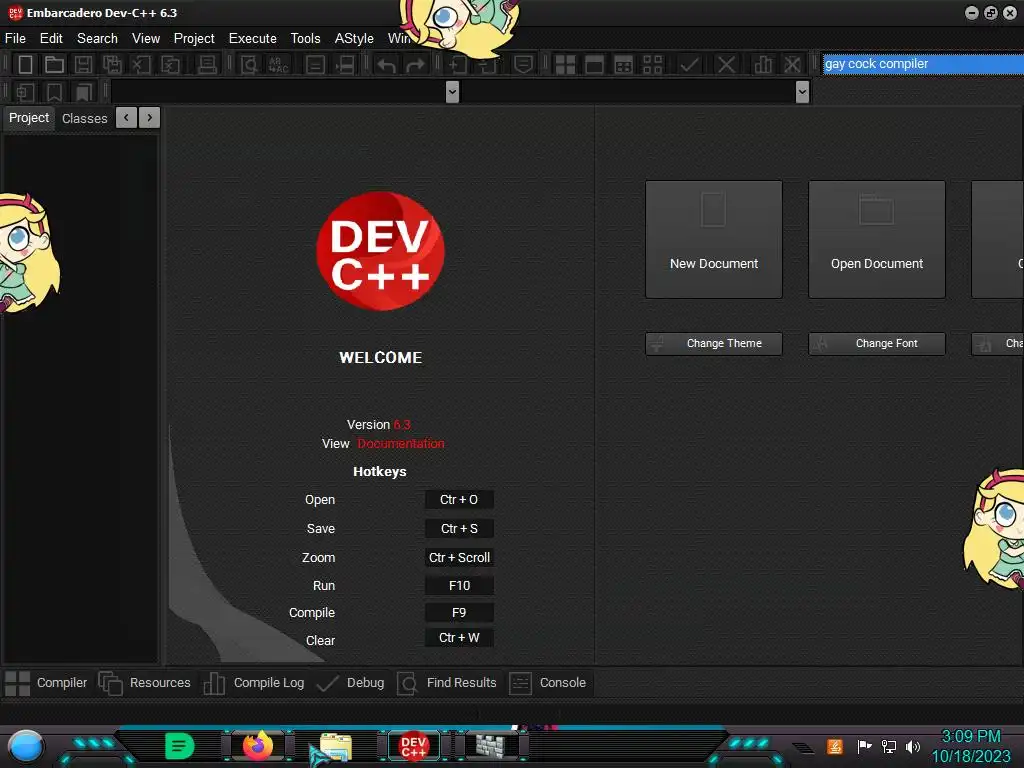Open the Find Results bottom tab

[447, 683]
